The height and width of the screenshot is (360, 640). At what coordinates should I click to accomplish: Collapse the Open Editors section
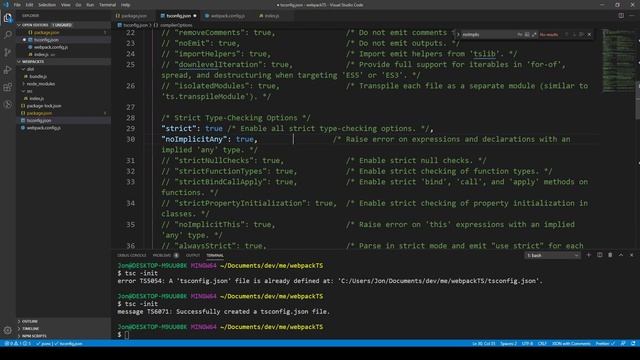pos(63,25)
